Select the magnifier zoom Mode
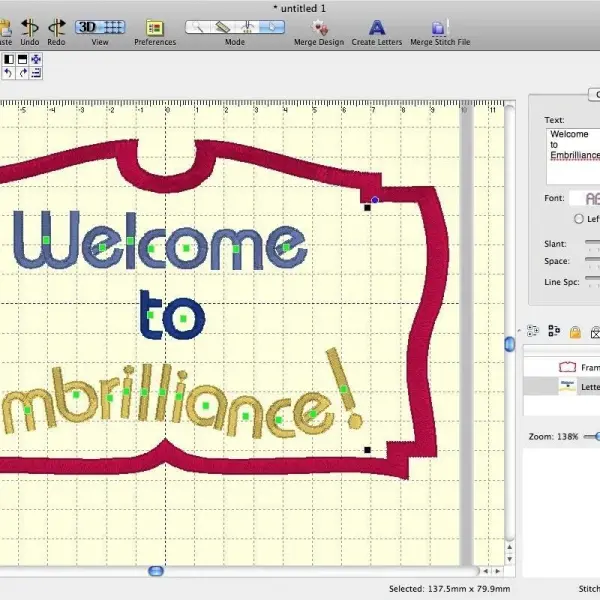The height and width of the screenshot is (600, 600). 197,27
